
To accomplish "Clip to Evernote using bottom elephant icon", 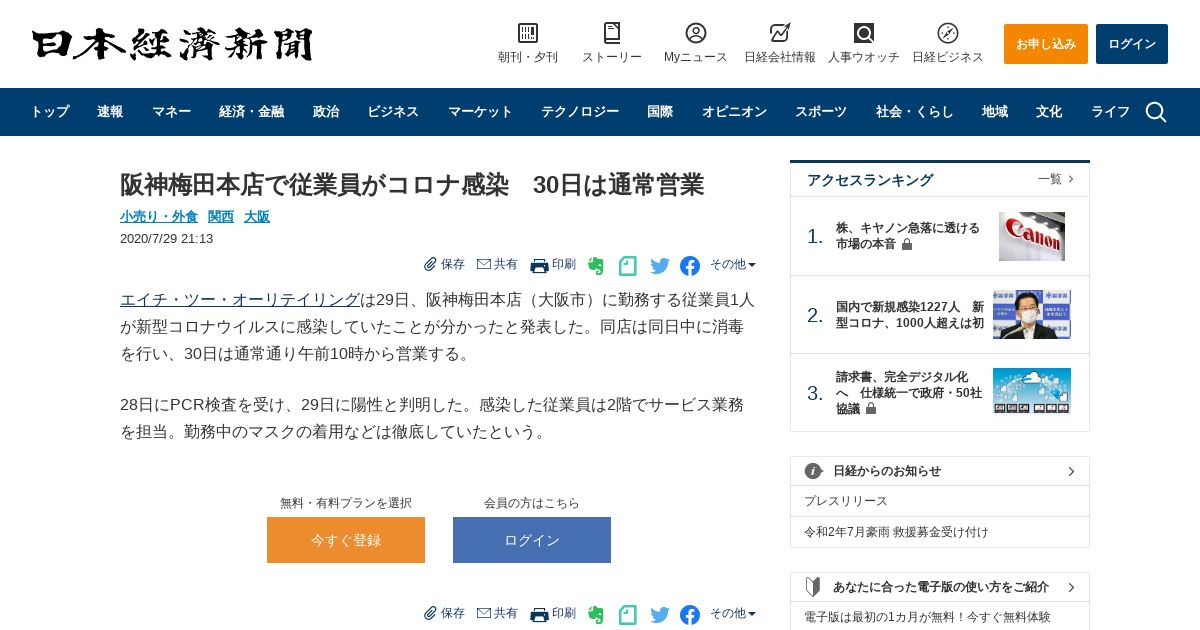I will [x=596, y=615].
